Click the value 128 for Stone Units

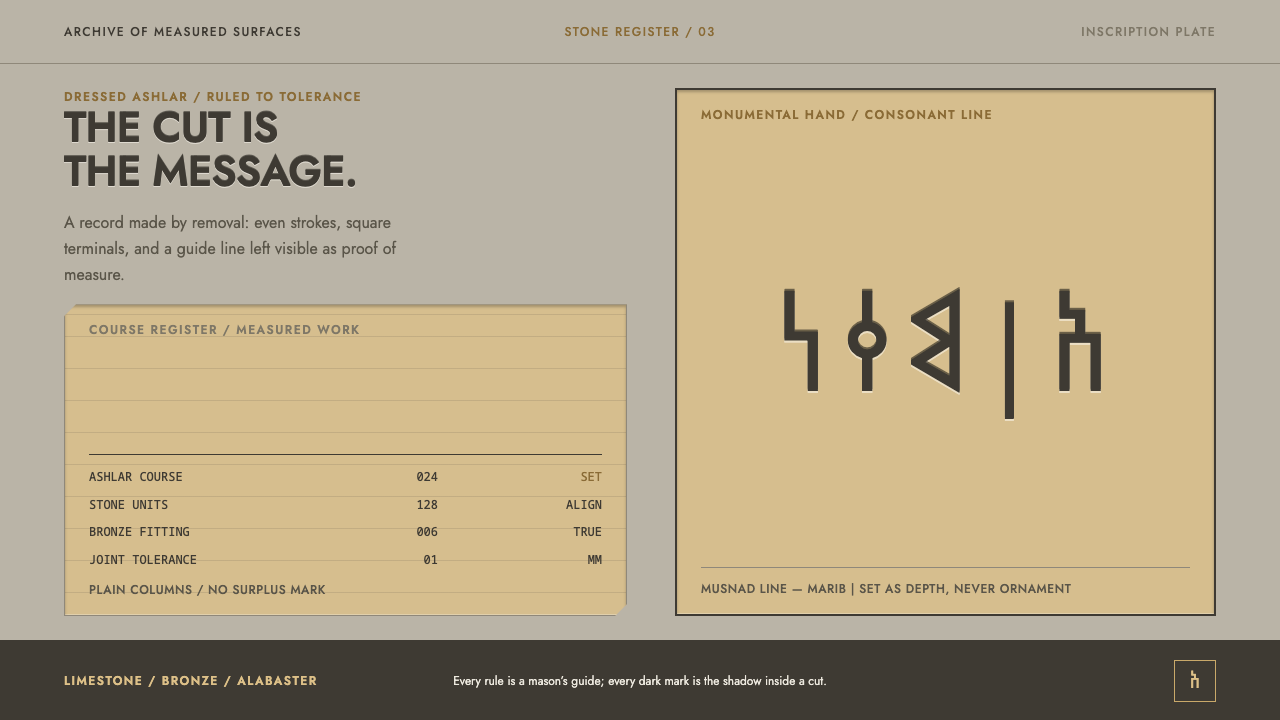(427, 505)
